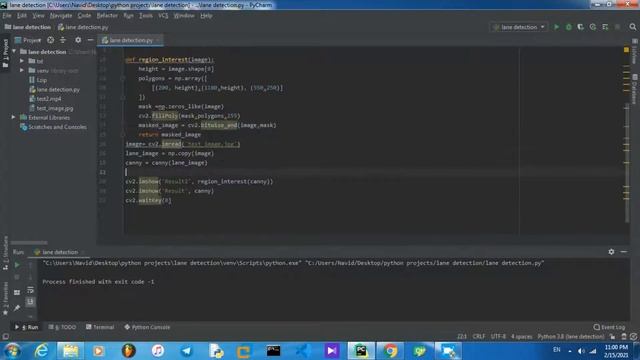
Task: Hide the Project tool window
Action: point(90,40)
